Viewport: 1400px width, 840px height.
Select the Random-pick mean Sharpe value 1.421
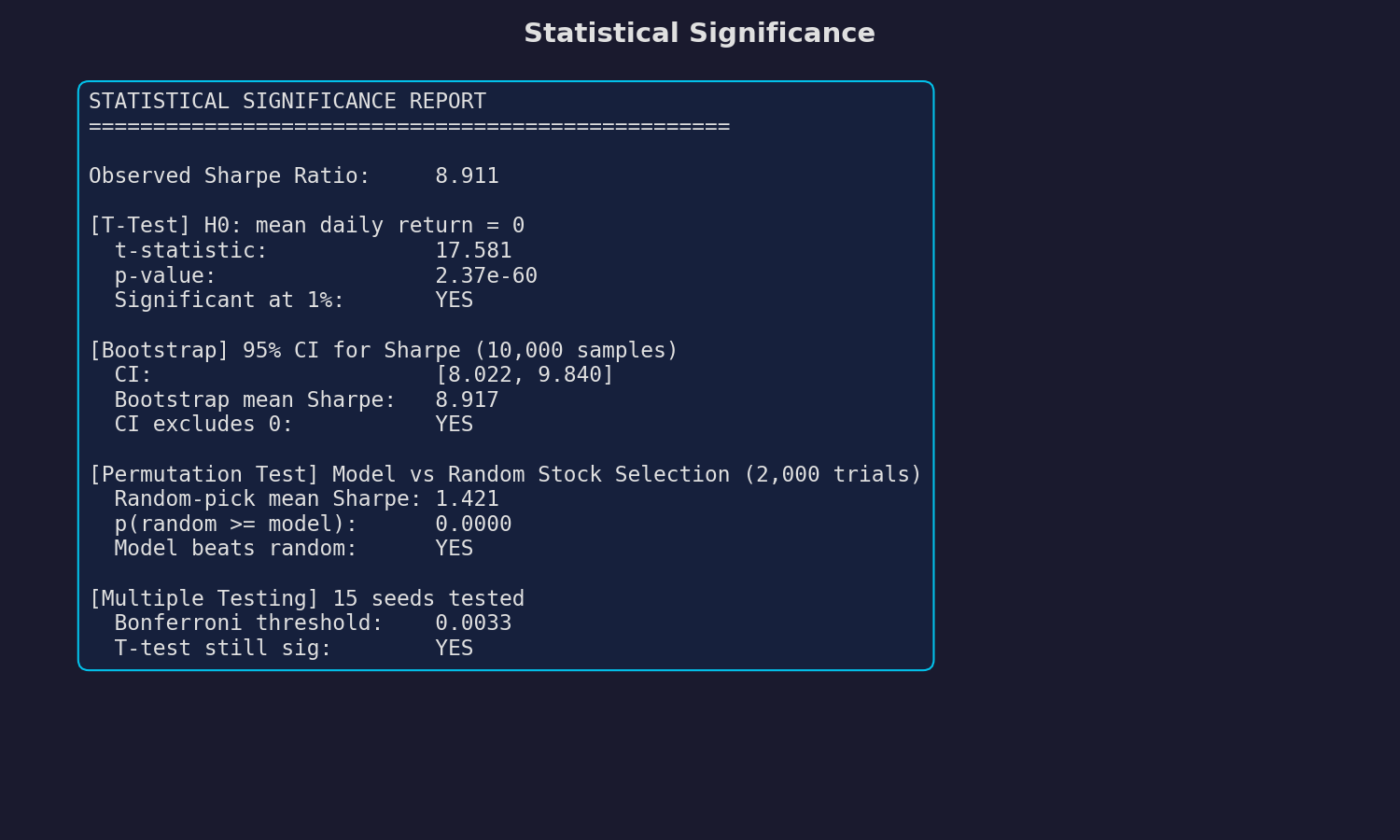(467, 498)
